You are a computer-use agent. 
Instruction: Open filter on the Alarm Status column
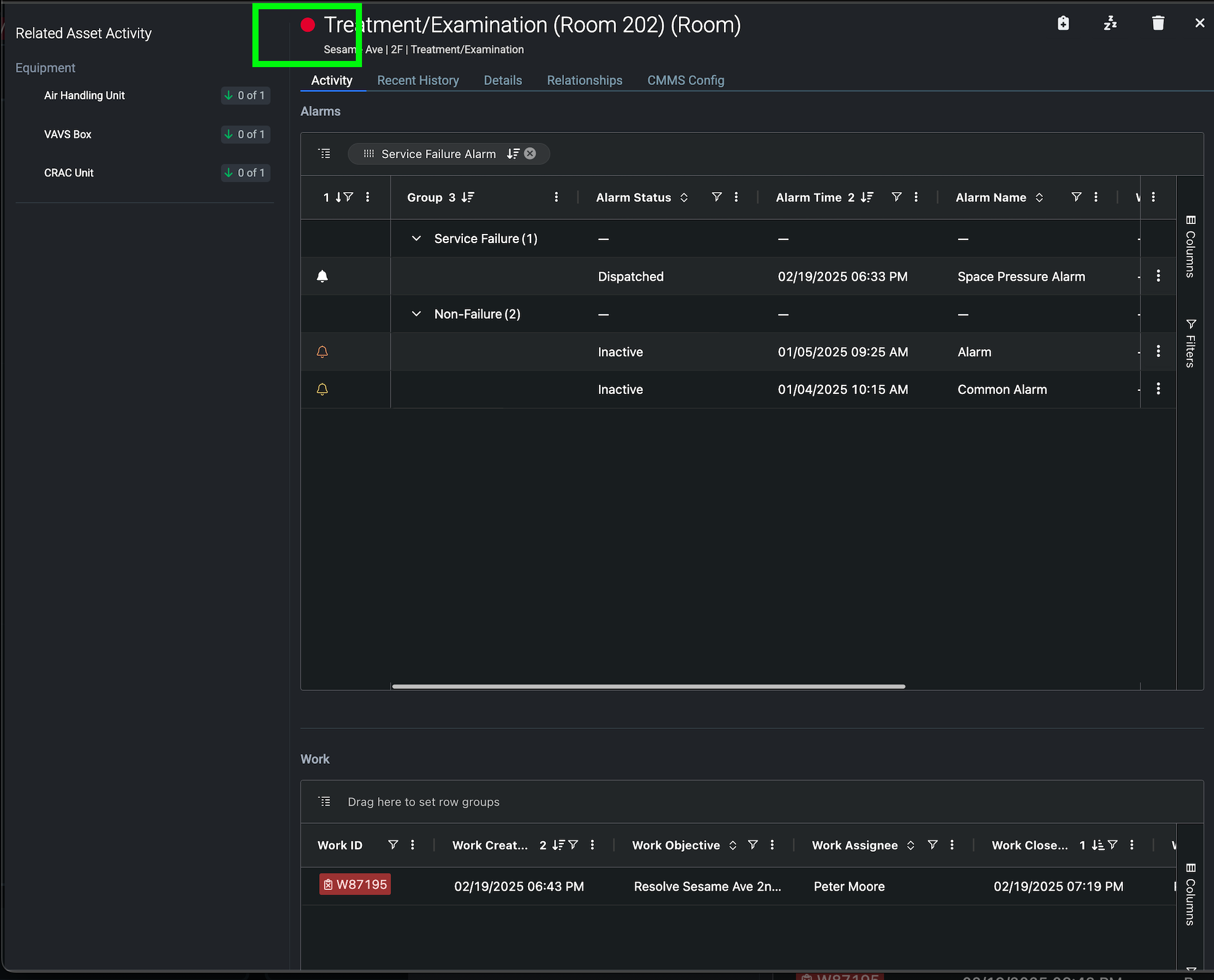[x=716, y=197]
